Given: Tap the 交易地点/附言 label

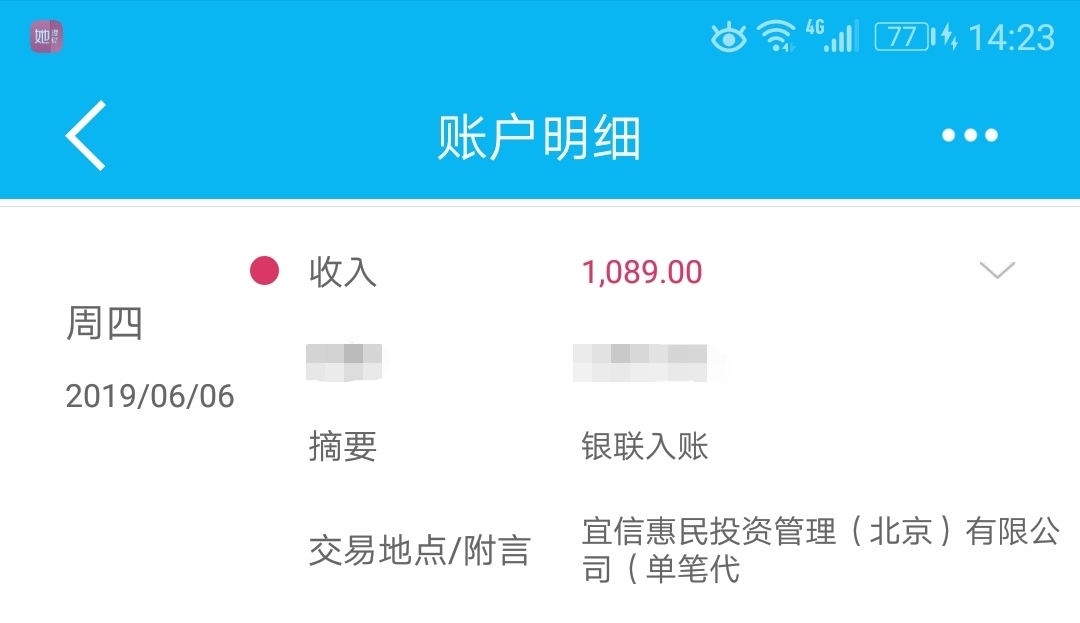Looking at the screenshot, I should click(x=419, y=551).
